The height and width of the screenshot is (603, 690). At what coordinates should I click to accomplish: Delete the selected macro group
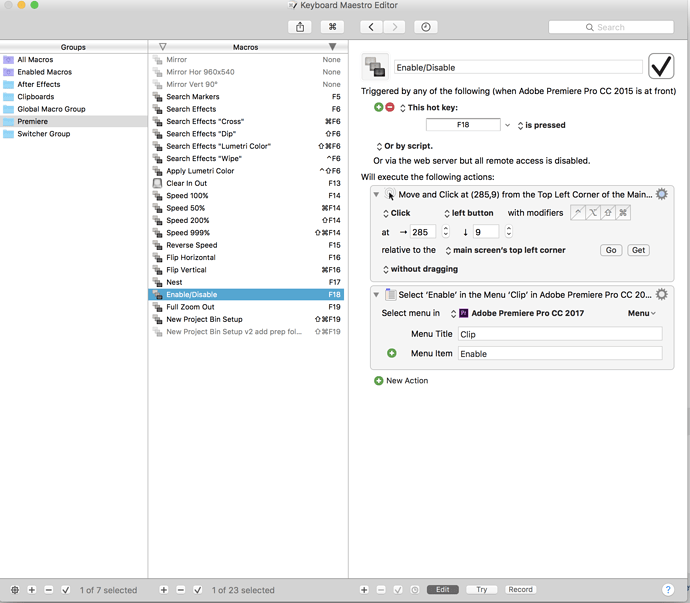tap(48, 590)
